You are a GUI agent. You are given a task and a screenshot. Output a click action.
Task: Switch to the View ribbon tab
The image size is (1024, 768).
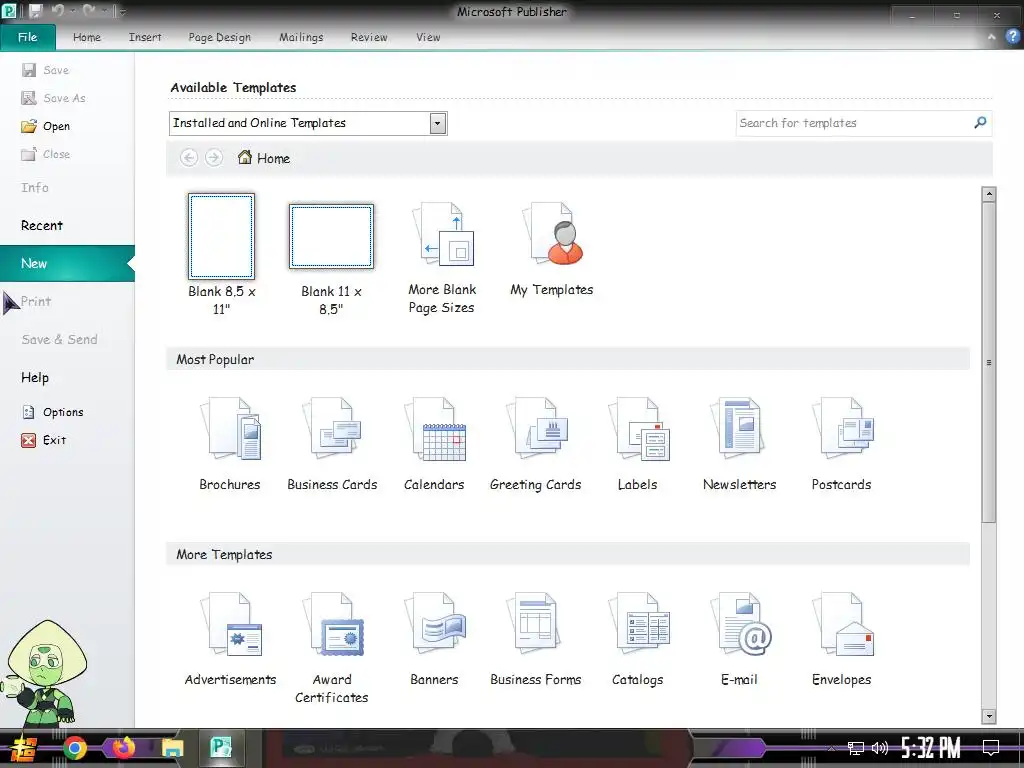(428, 37)
